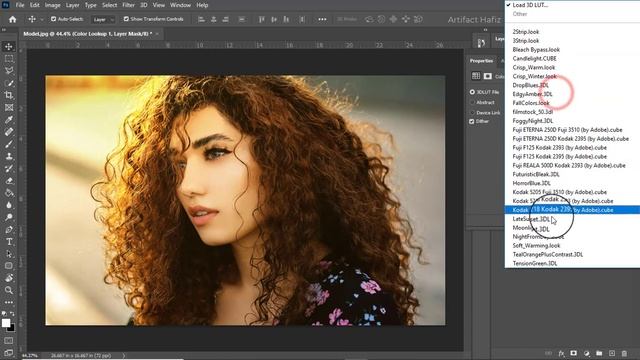Click the New adjustment layer icon

coord(587,353)
